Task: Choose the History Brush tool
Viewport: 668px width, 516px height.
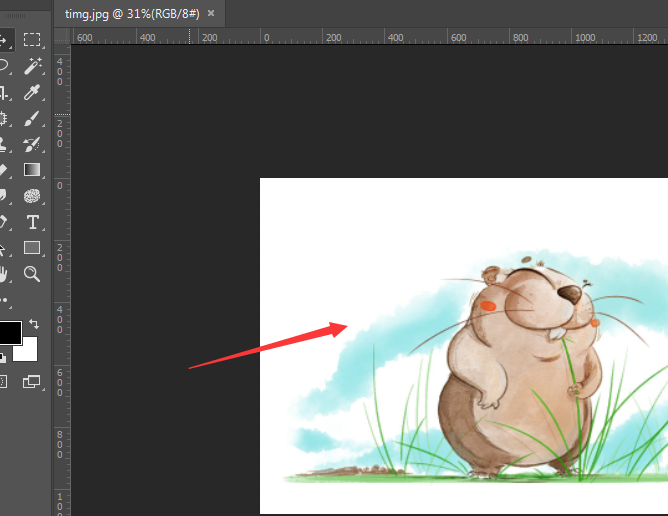Action: point(32,145)
